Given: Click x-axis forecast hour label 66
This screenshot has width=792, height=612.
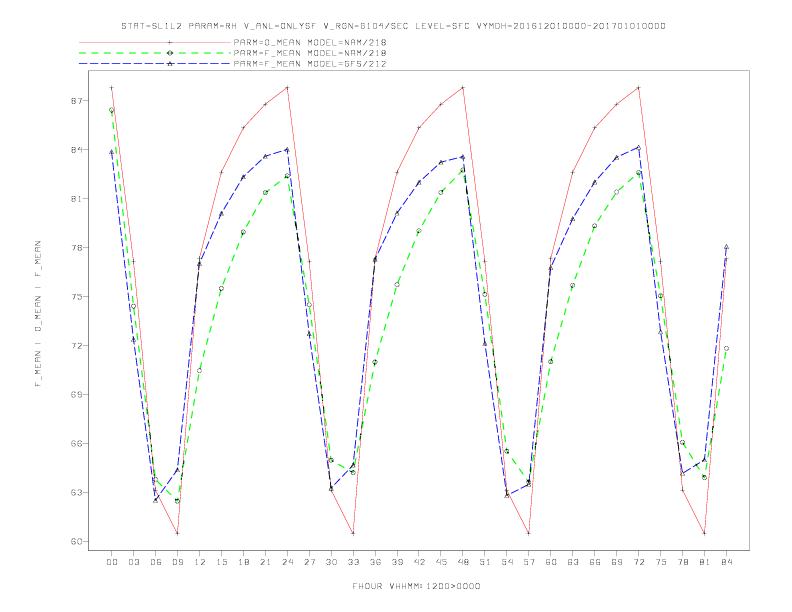Looking at the screenshot, I should pyautogui.click(x=595, y=562).
